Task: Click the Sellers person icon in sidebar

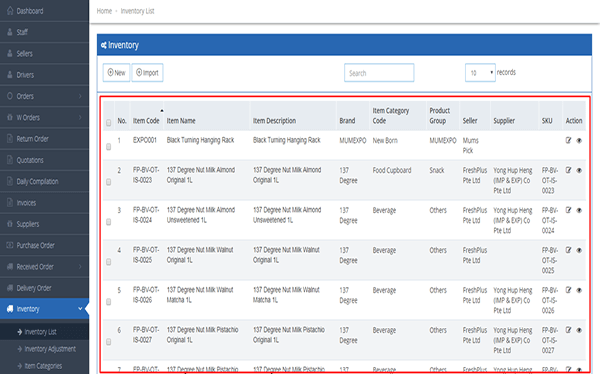Action: 10,54
